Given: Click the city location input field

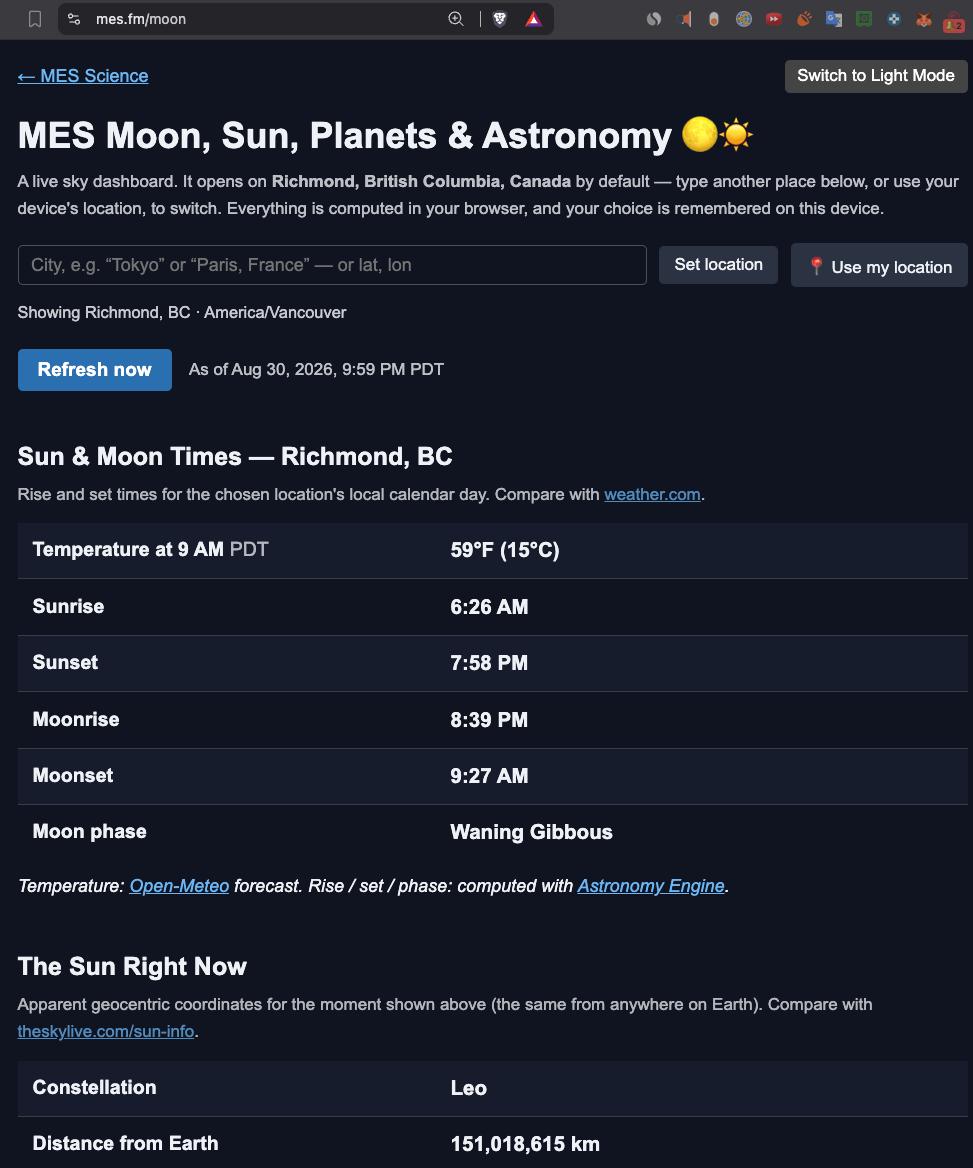Looking at the screenshot, I should [x=332, y=265].
